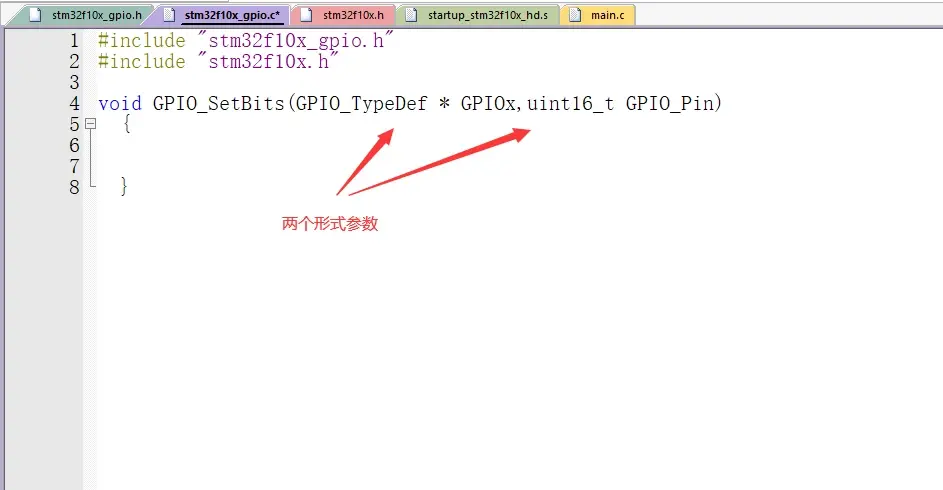Click file icon on startup_stm32f10x_hd.s tab
Viewport: 943px width, 490px height.
point(411,15)
